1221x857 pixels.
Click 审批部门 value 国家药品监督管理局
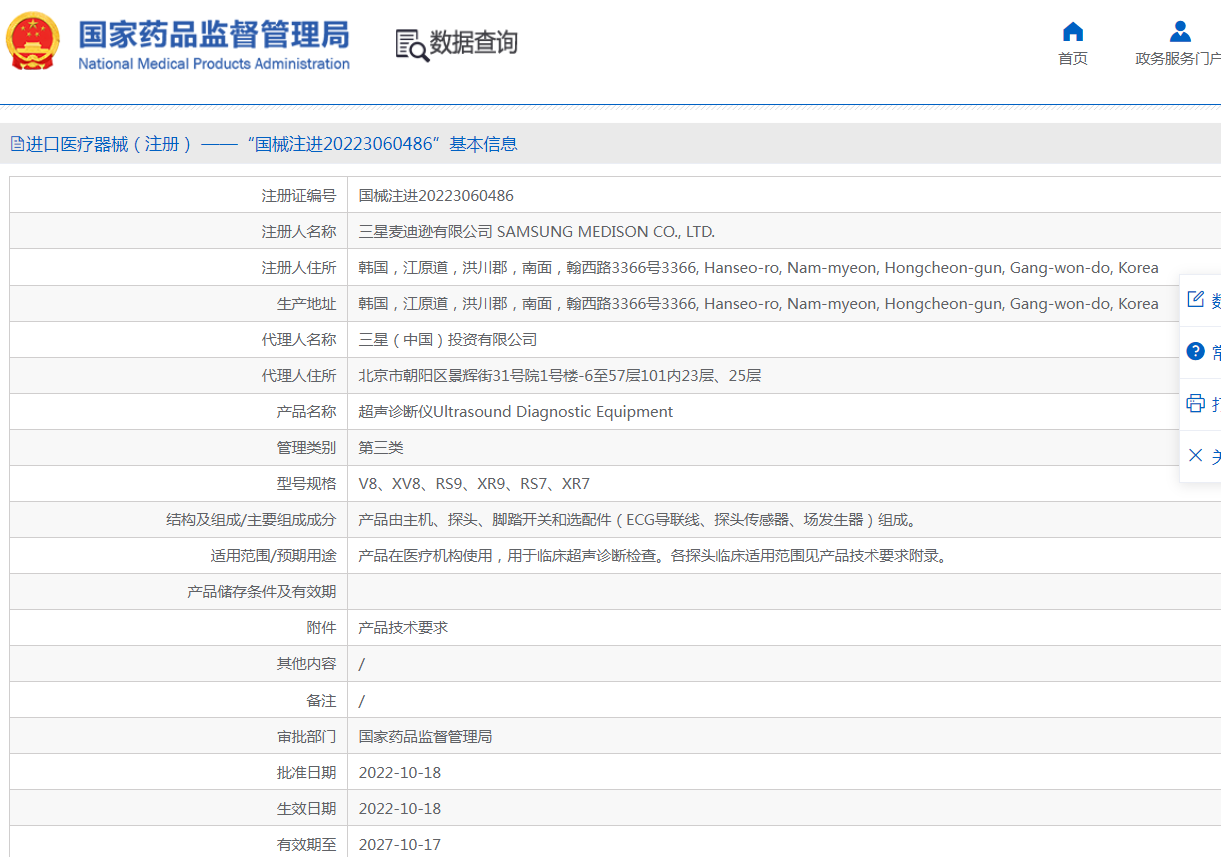point(425,737)
